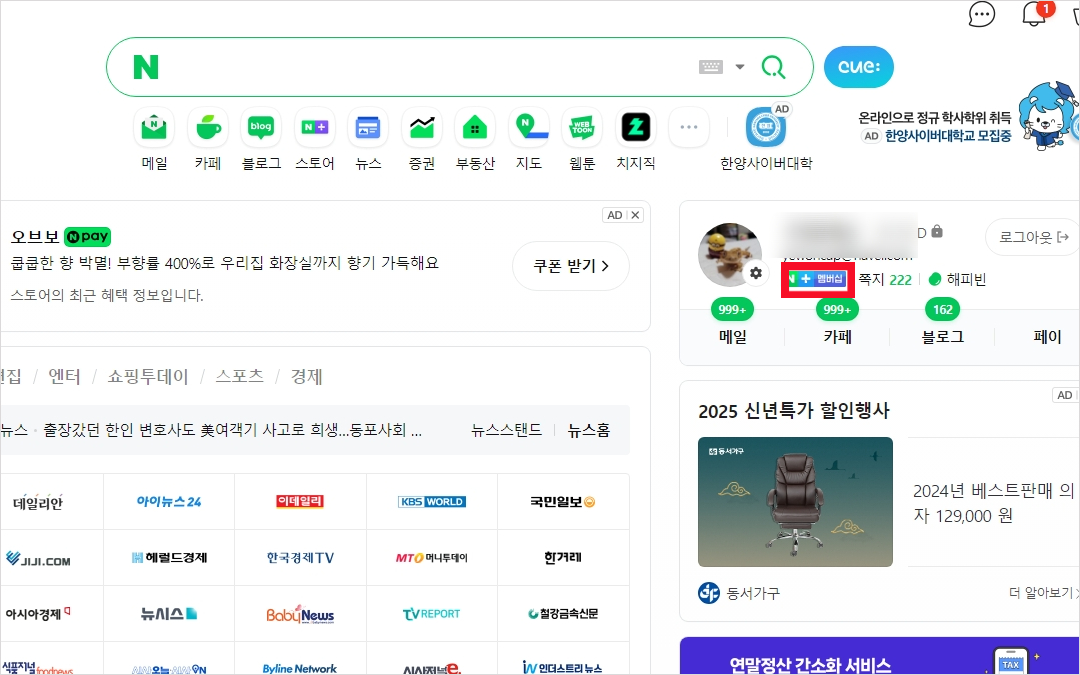Click the 더 알아보기 learn more link
The width and height of the screenshot is (1080, 675).
click(x=1041, y=592)
